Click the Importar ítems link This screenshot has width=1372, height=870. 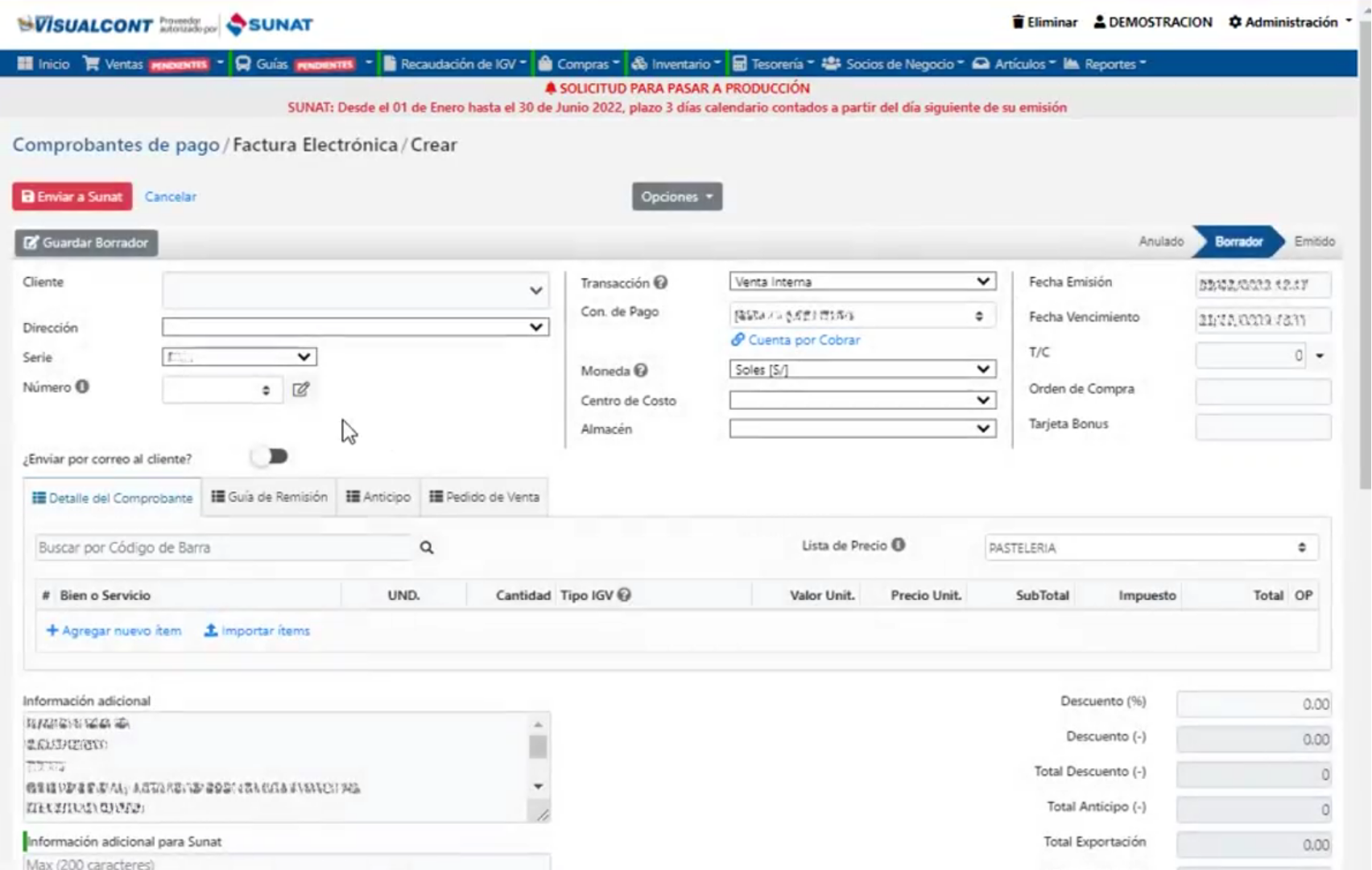[x=257, y=631]
